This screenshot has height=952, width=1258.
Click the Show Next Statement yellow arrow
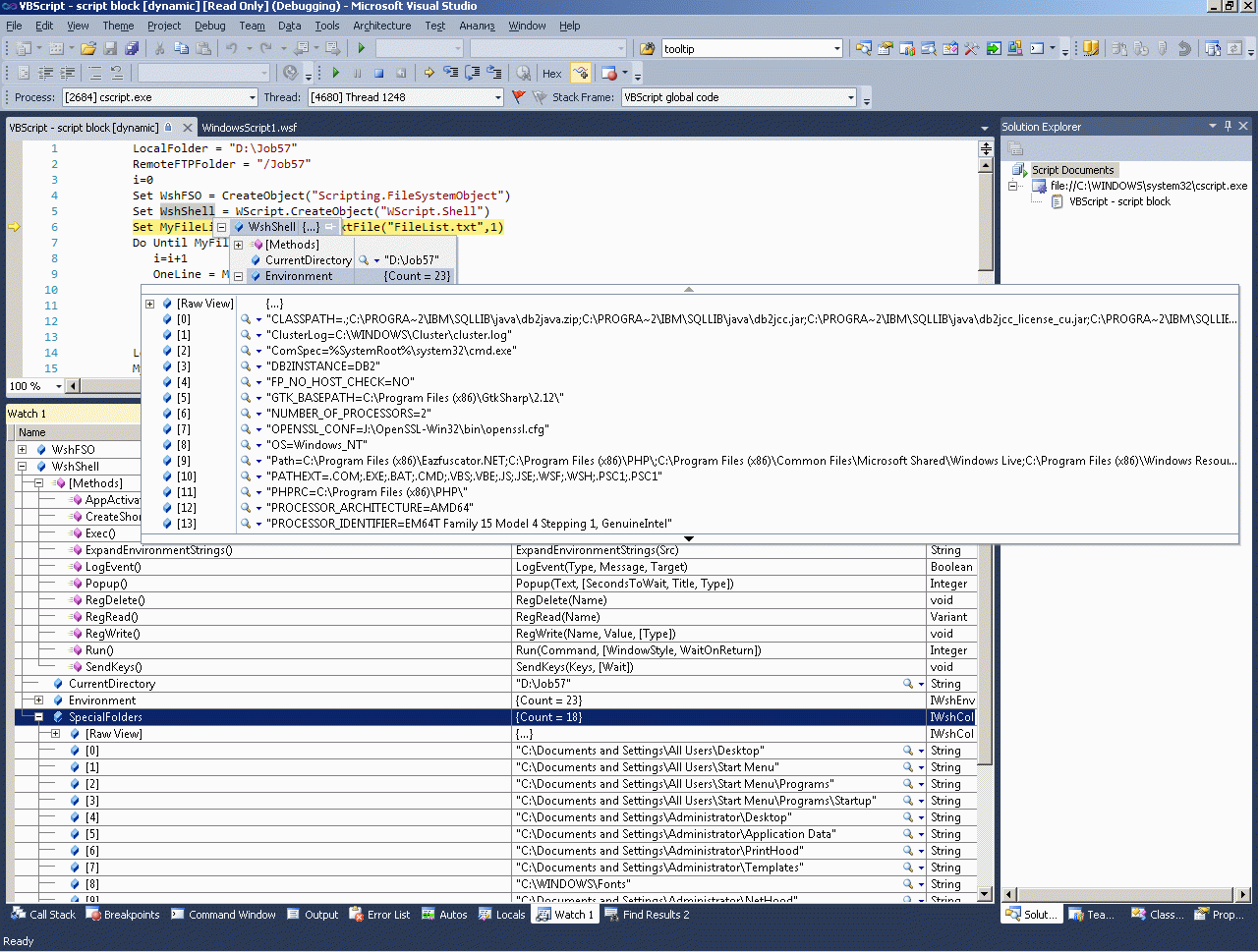click(429, 73)
